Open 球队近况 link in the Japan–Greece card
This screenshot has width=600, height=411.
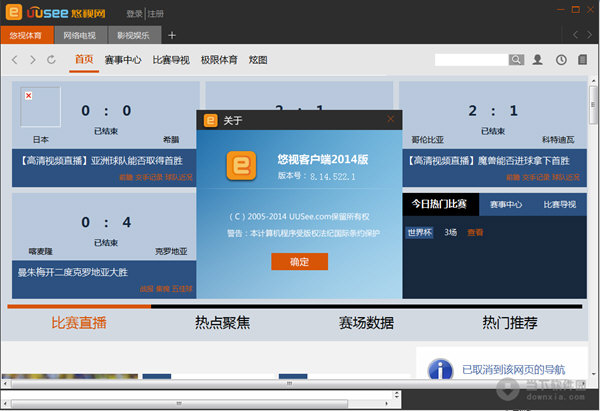(x=179, y=178)
